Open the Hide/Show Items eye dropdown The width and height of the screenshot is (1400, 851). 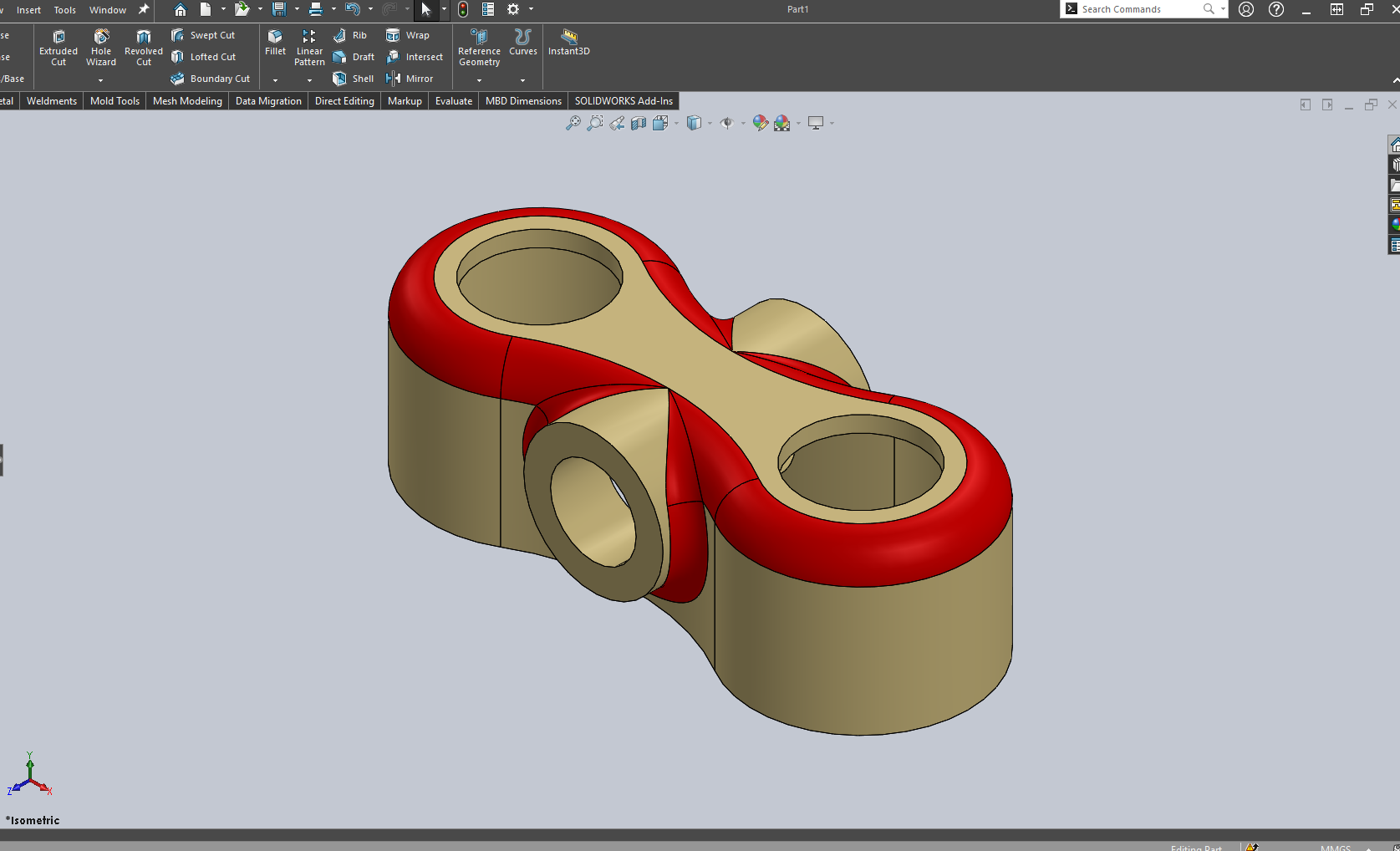coord(742,124)
